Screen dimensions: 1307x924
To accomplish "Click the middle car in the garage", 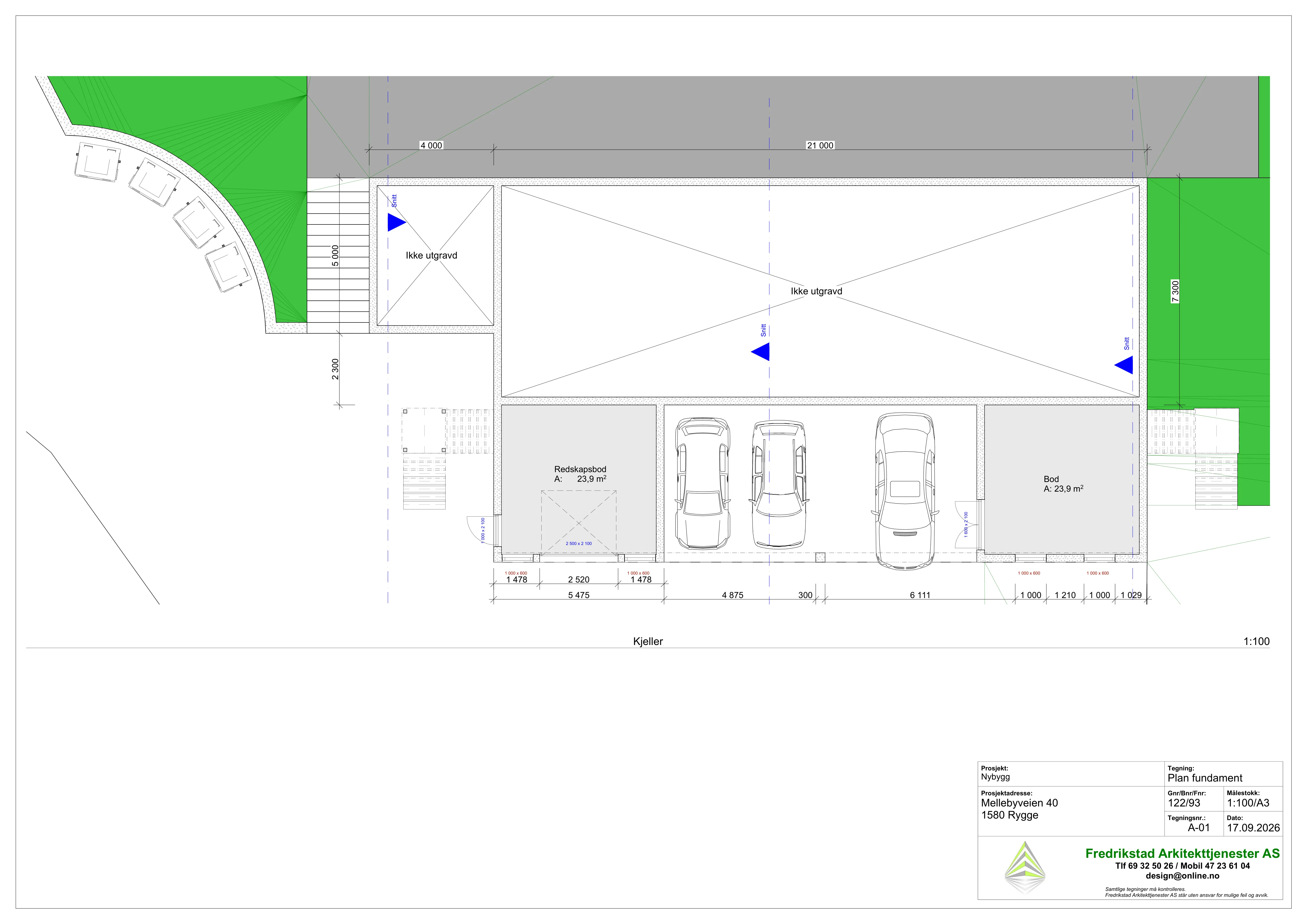I will pos(779,484).
